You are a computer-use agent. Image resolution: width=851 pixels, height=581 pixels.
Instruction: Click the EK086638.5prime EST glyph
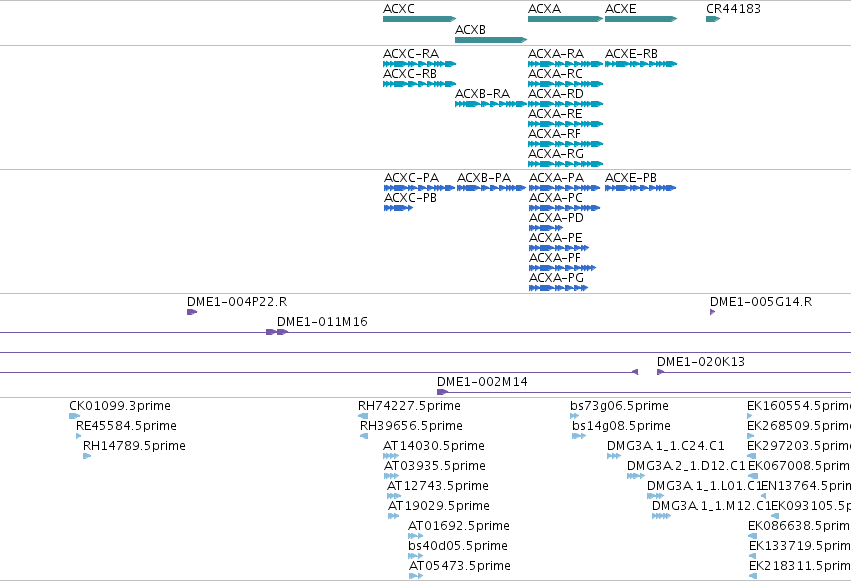753,537
